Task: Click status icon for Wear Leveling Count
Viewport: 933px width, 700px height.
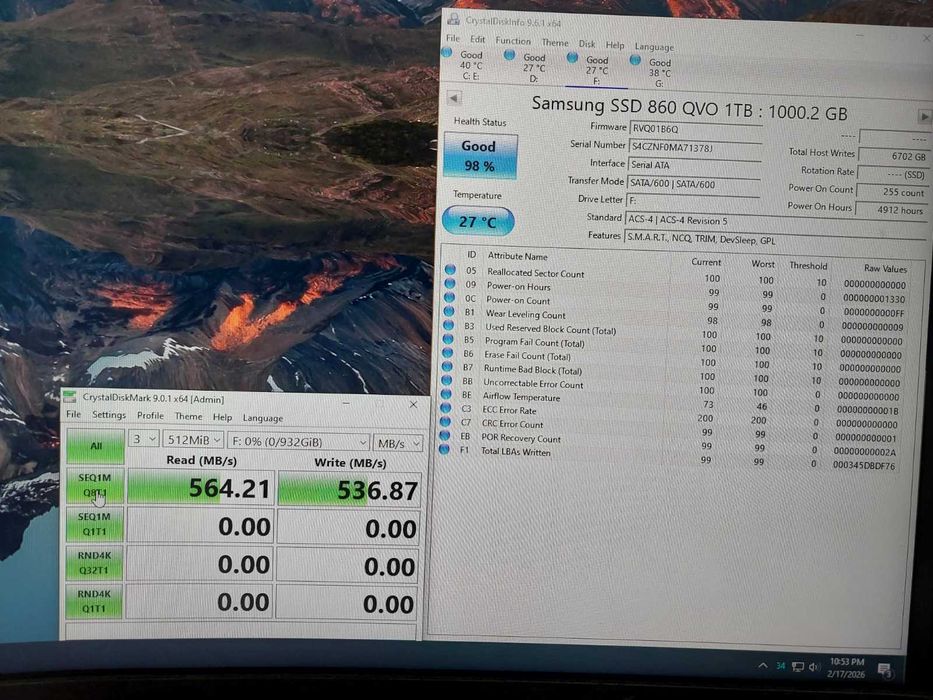Action: click(449, 311)
